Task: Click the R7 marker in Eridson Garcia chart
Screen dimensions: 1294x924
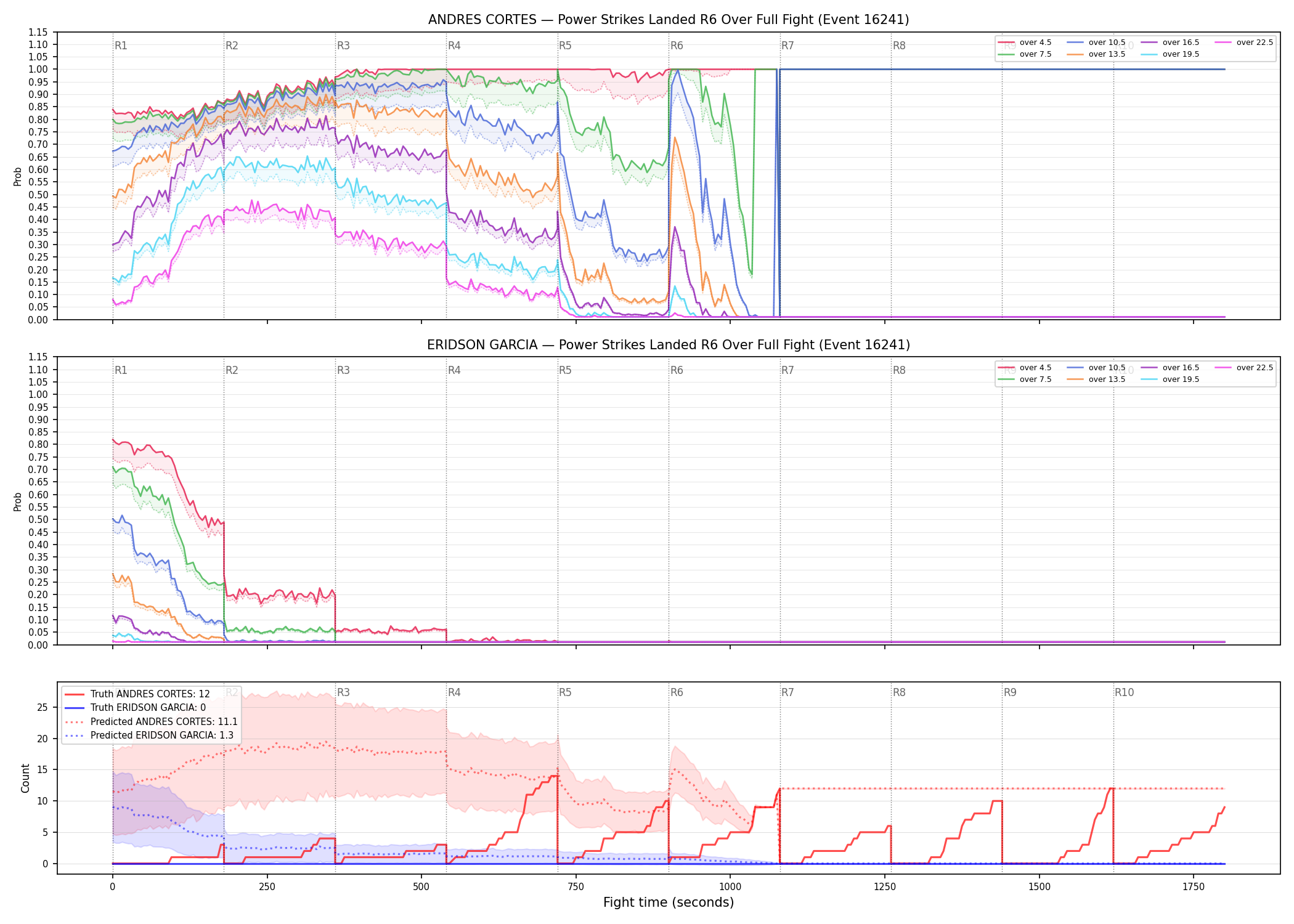Action: coord(787,370)
